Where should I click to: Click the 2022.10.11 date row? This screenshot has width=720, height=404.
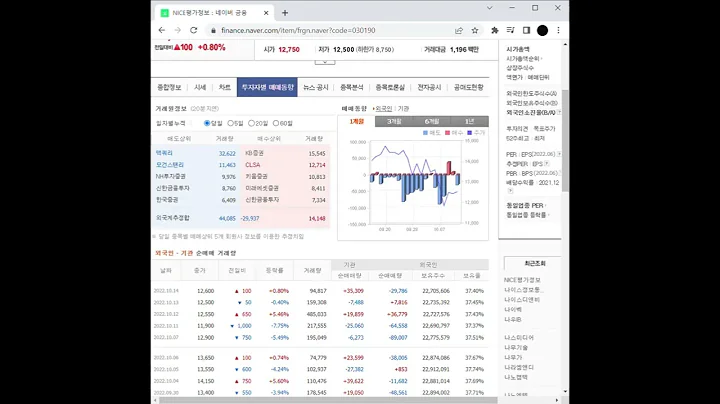[x=321, y=326]
